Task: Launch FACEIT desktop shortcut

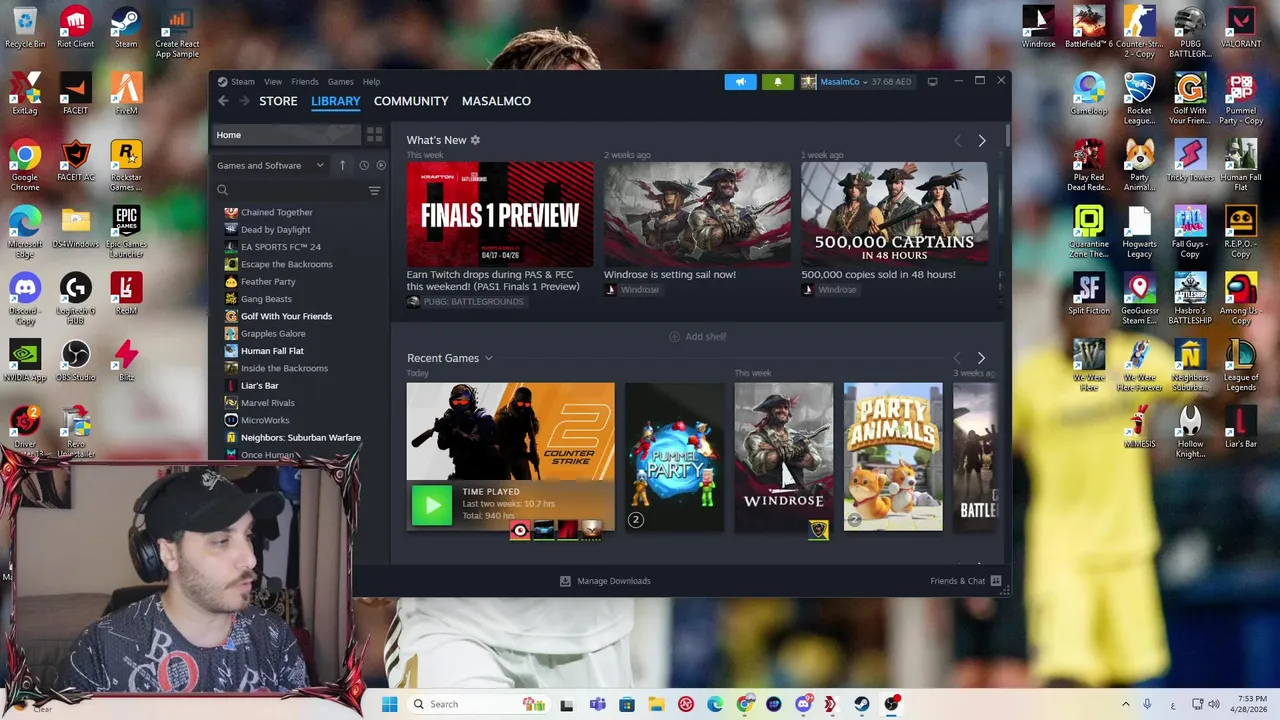Action: [x=75, y=95]
